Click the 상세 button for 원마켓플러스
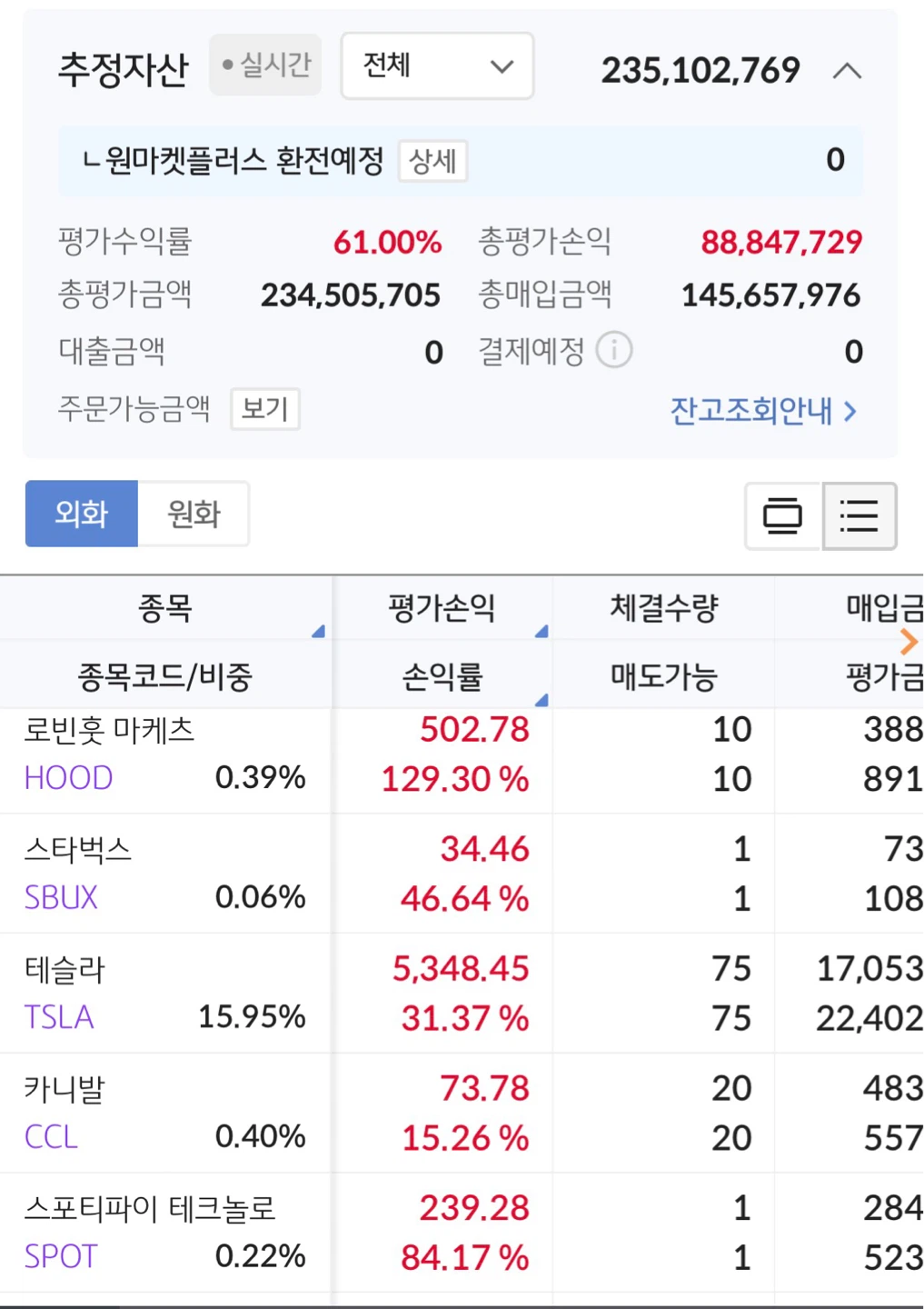This screenshot has height=1309, width=924. [432, 162]
